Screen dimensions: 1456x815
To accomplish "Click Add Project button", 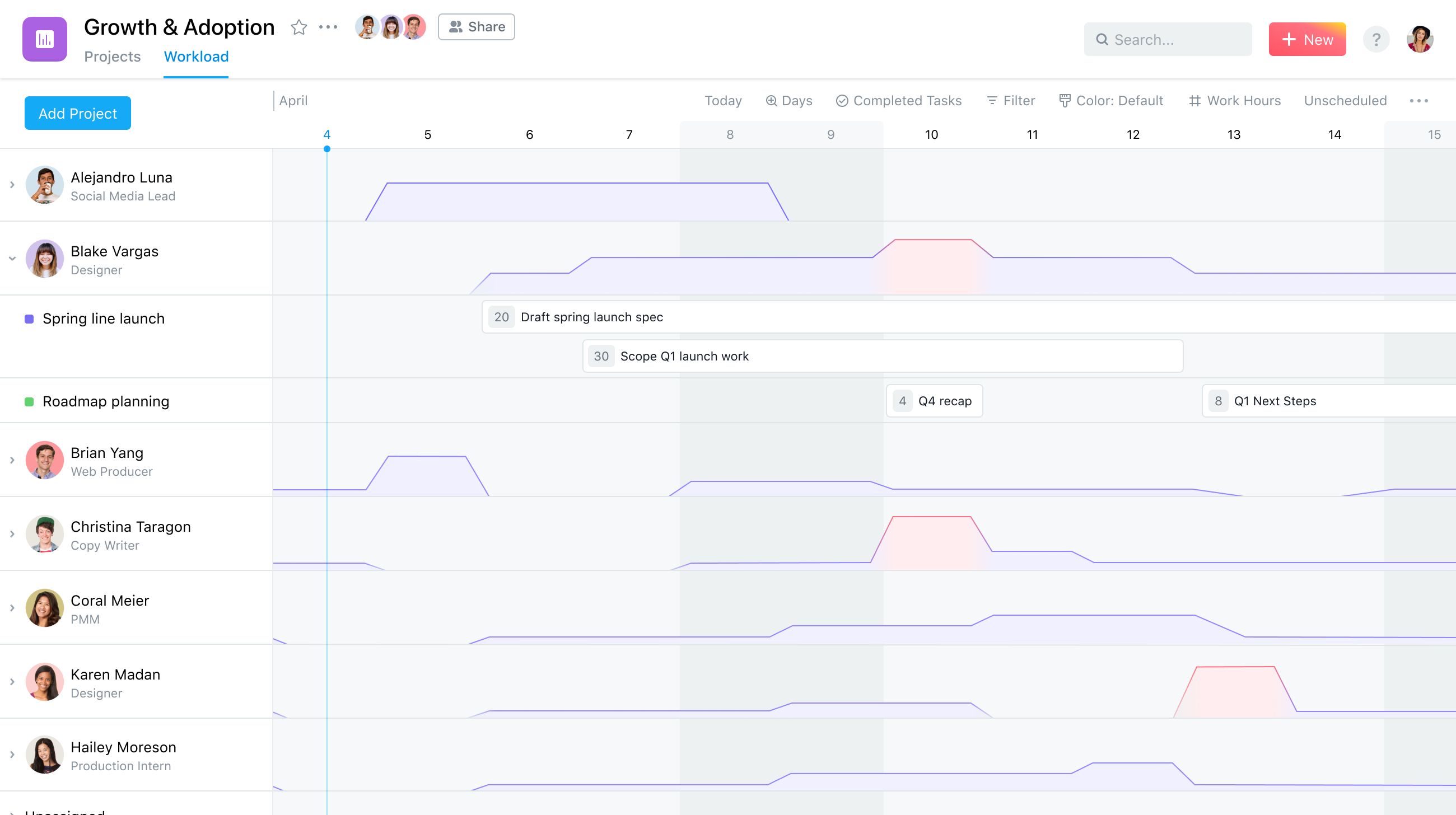I will click(78, 113).
